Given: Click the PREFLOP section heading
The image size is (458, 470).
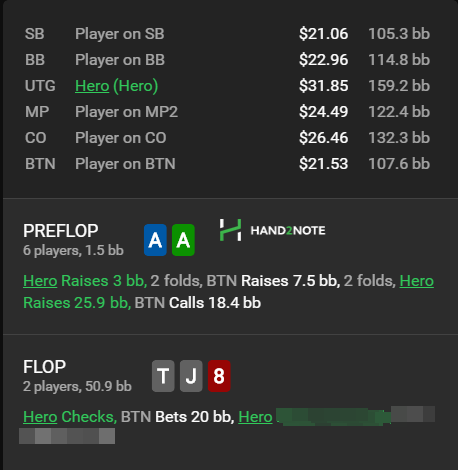Looking at the screenshot, I should click(x=61, y=231).
